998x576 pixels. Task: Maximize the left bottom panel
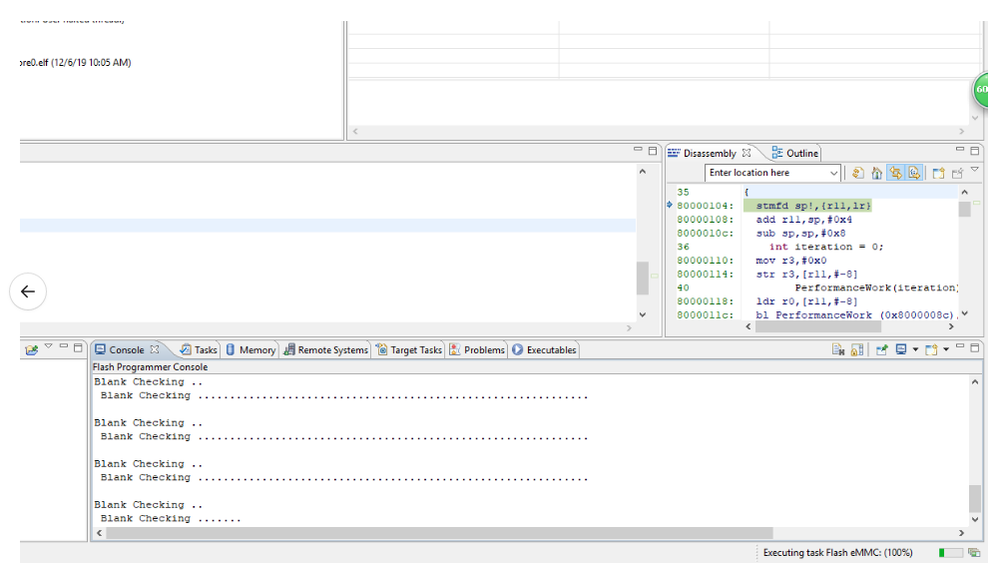click(x=78, y=348)
